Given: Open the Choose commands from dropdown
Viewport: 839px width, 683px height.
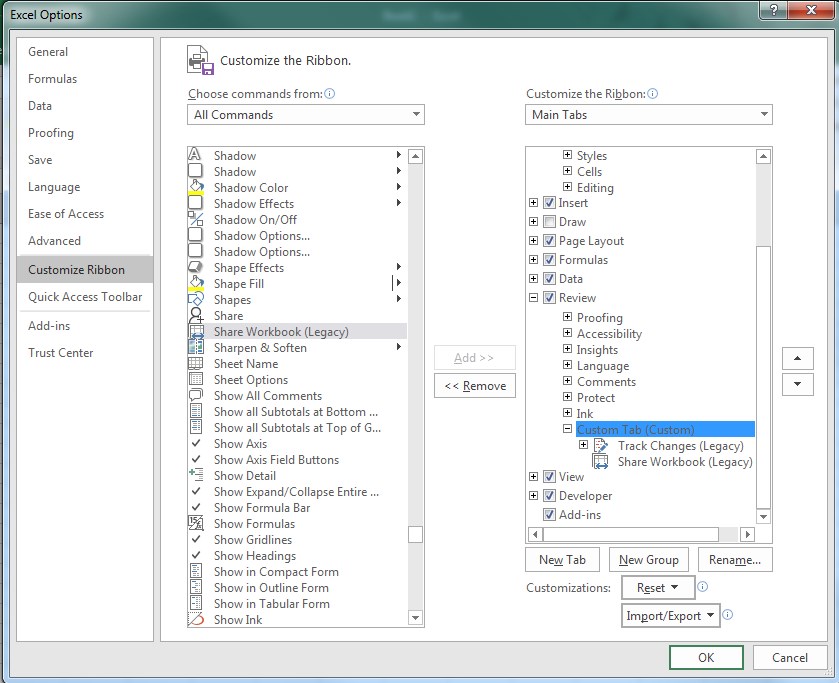Looking at the screenshot, I should (306, 115).
